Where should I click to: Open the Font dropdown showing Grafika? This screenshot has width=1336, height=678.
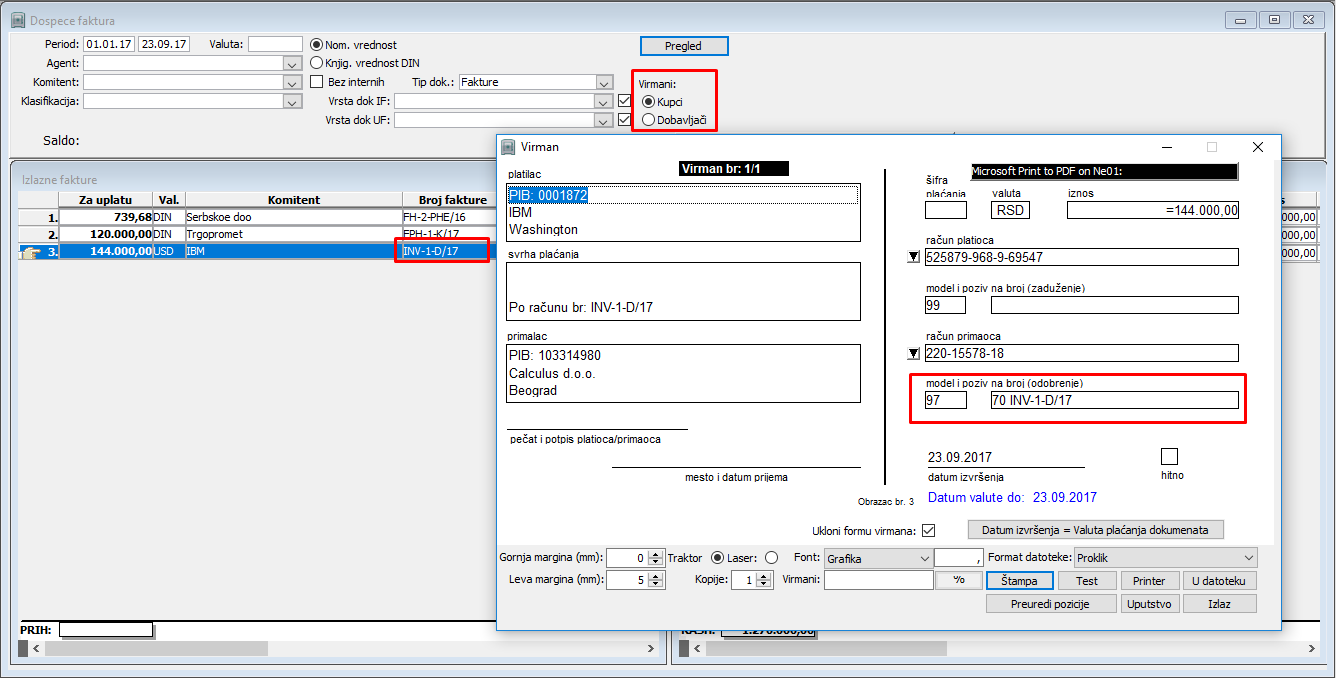[x=922, y=558]
